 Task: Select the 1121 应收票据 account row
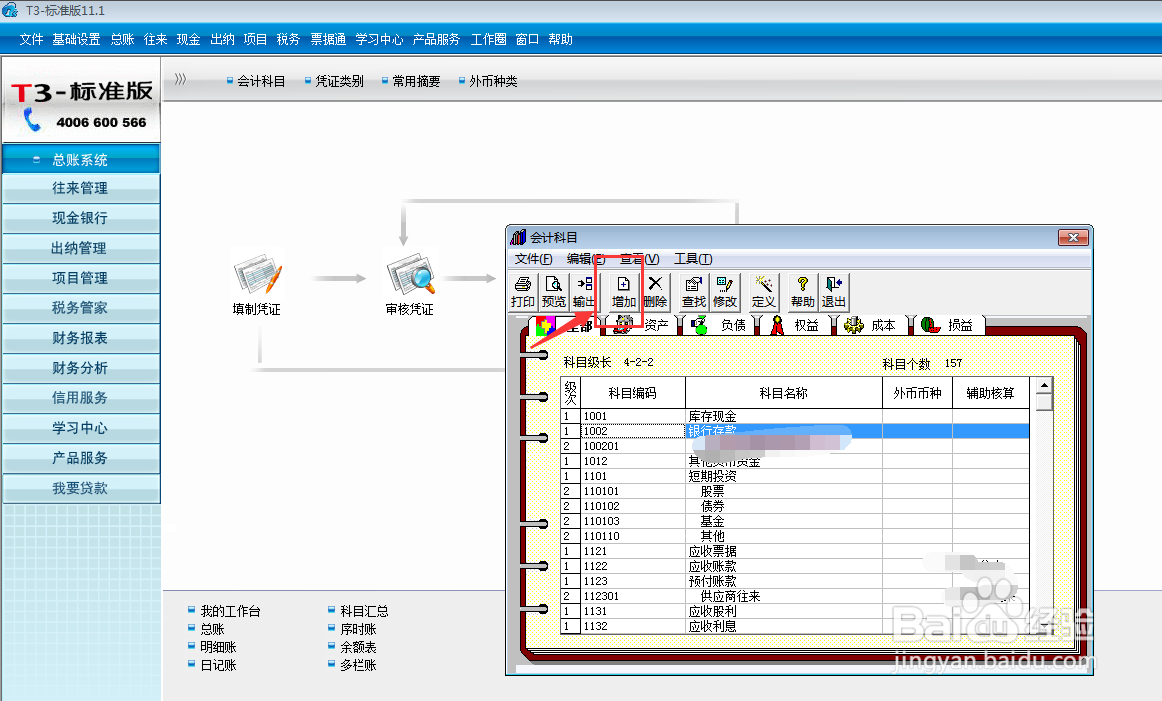(x=794, y=551)
